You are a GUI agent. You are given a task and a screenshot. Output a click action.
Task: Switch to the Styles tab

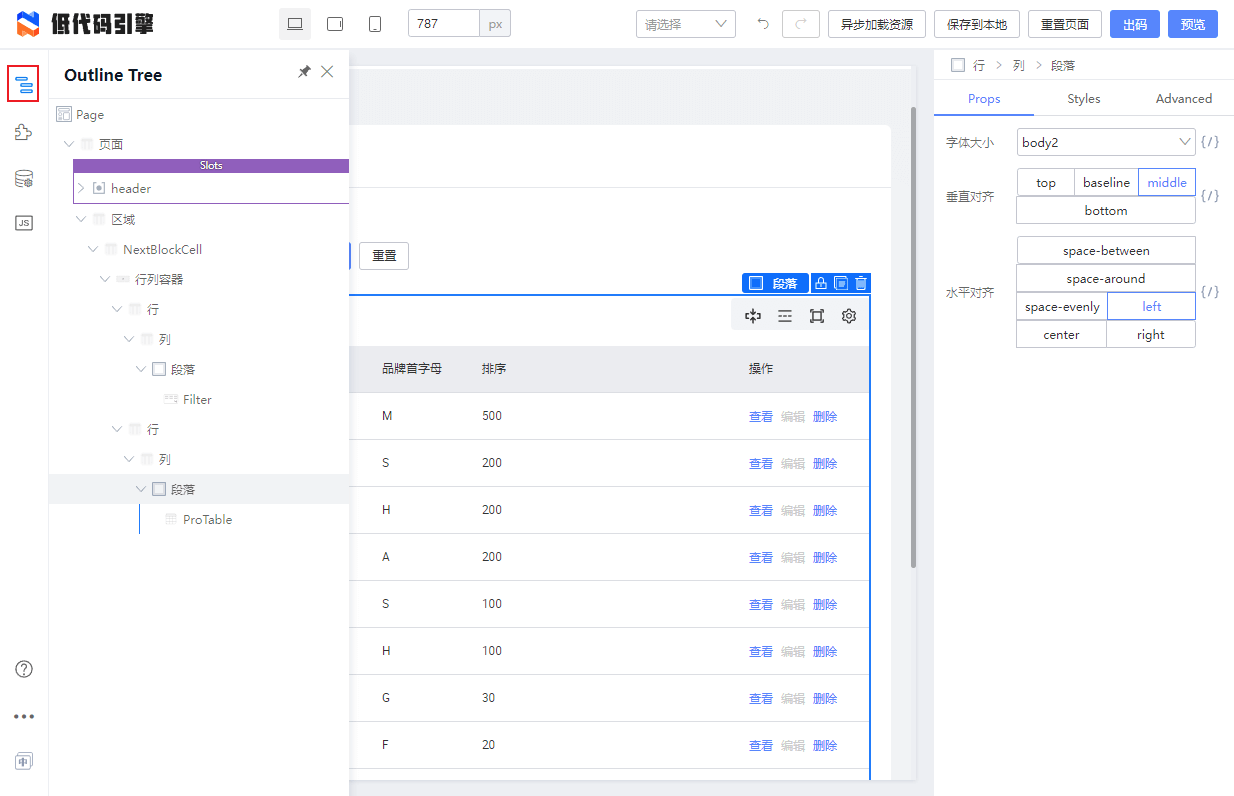coord(1084,99)
